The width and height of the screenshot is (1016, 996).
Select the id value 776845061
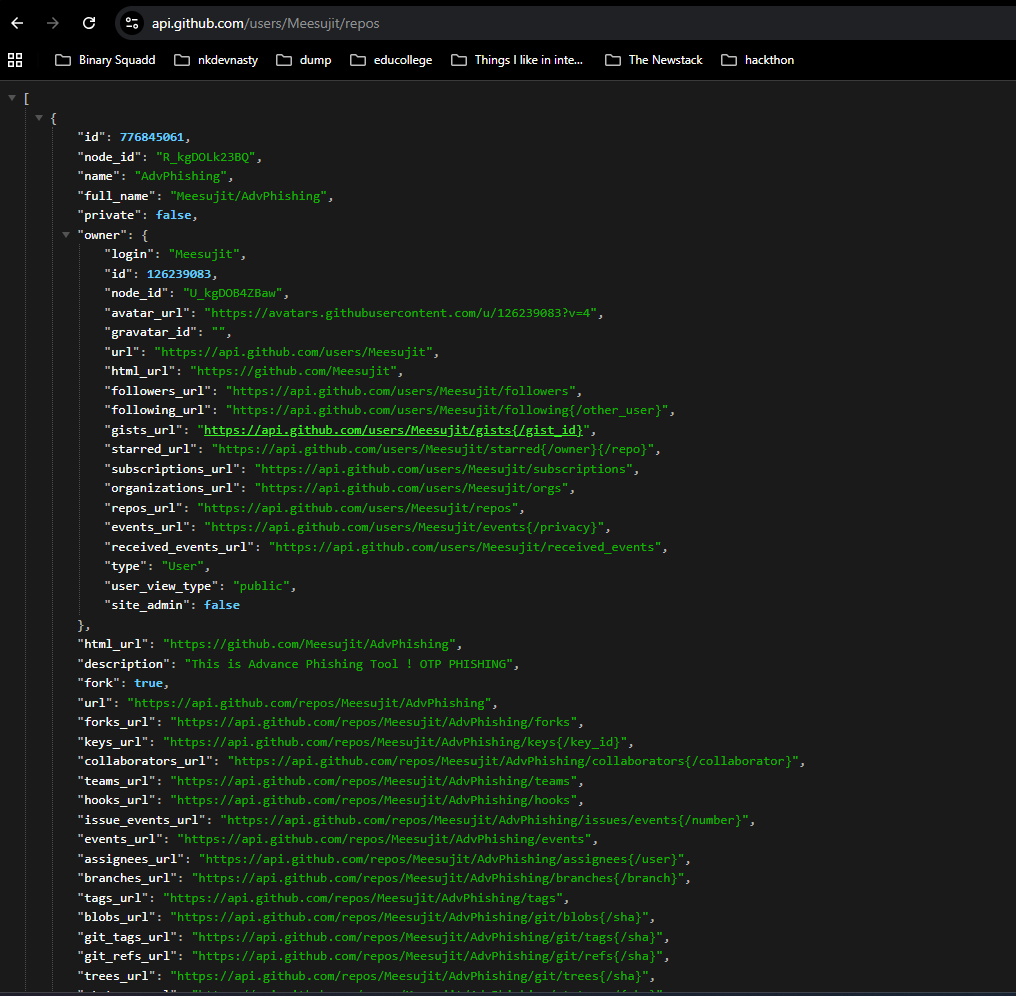pyautogui.click(x=152, y=137)
